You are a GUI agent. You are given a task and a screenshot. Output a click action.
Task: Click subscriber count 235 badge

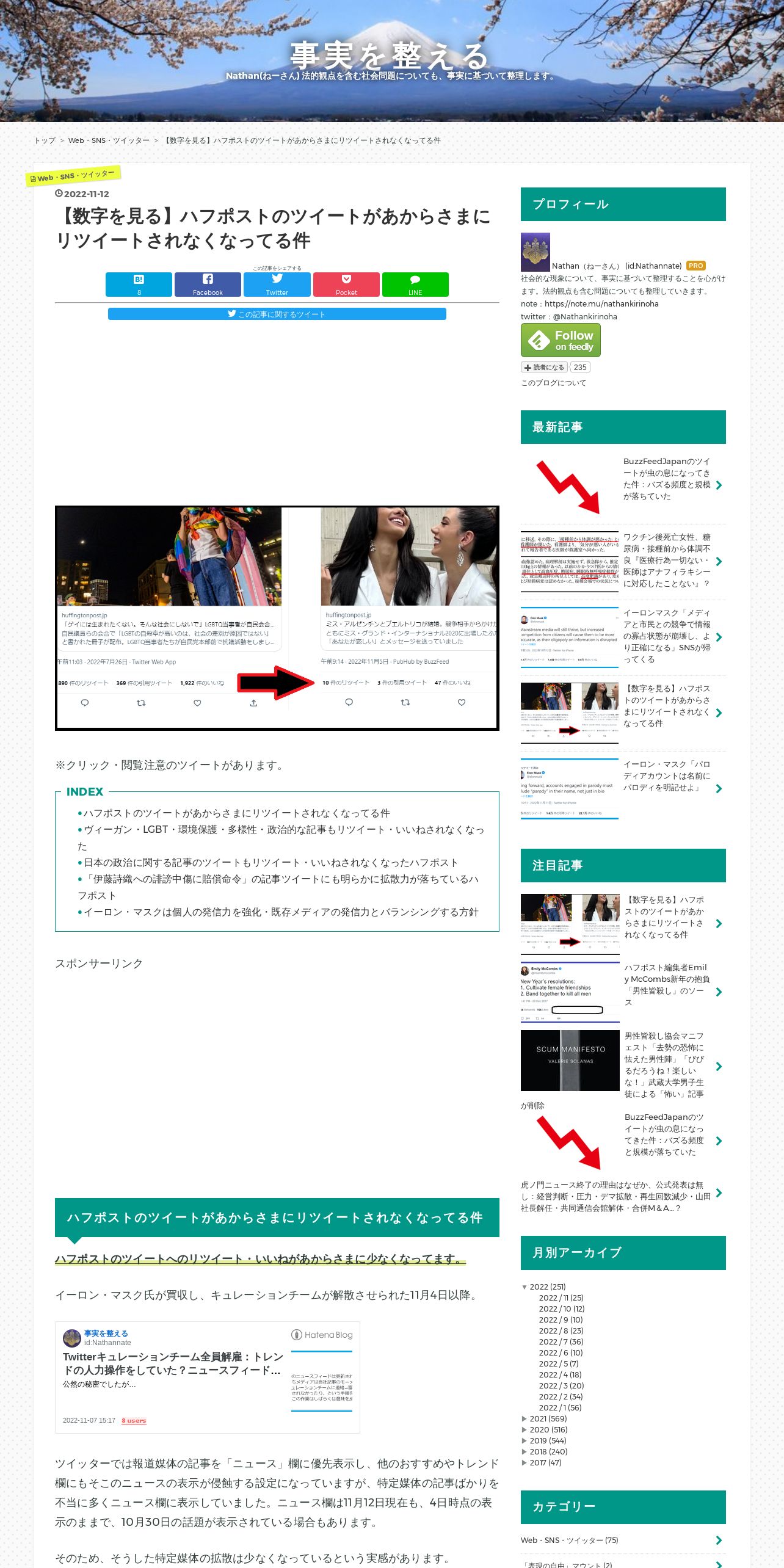pos(580,368)
